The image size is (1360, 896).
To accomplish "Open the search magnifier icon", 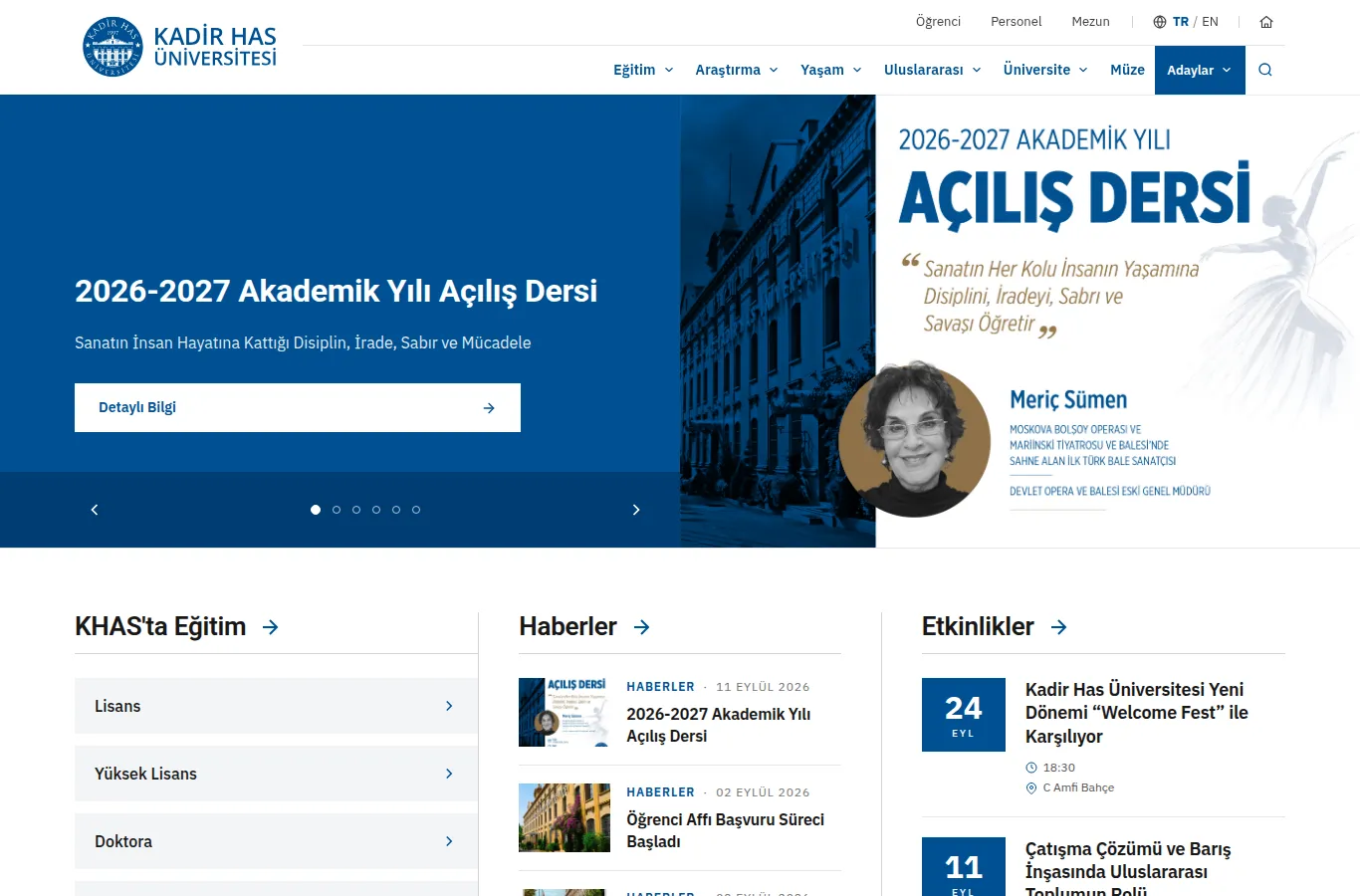I will coord(1265,70).
